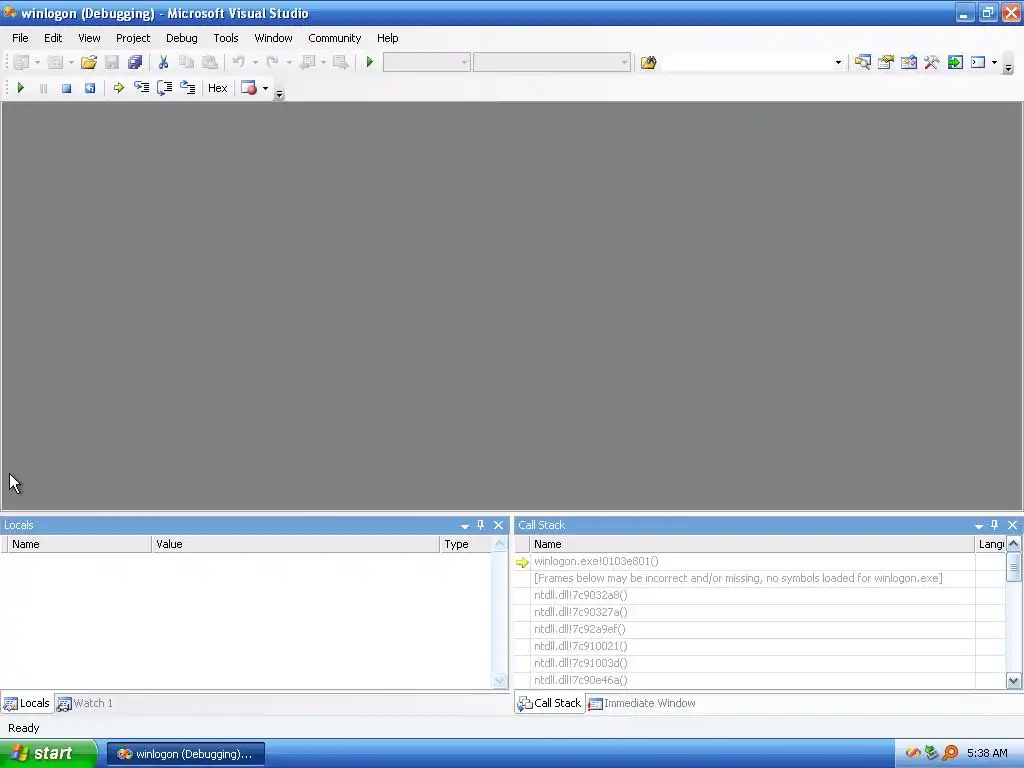Viewport: 1024px width, 768px height.
Task: Switch to the Watch 1 tab
Action: (x=85, y=703)
